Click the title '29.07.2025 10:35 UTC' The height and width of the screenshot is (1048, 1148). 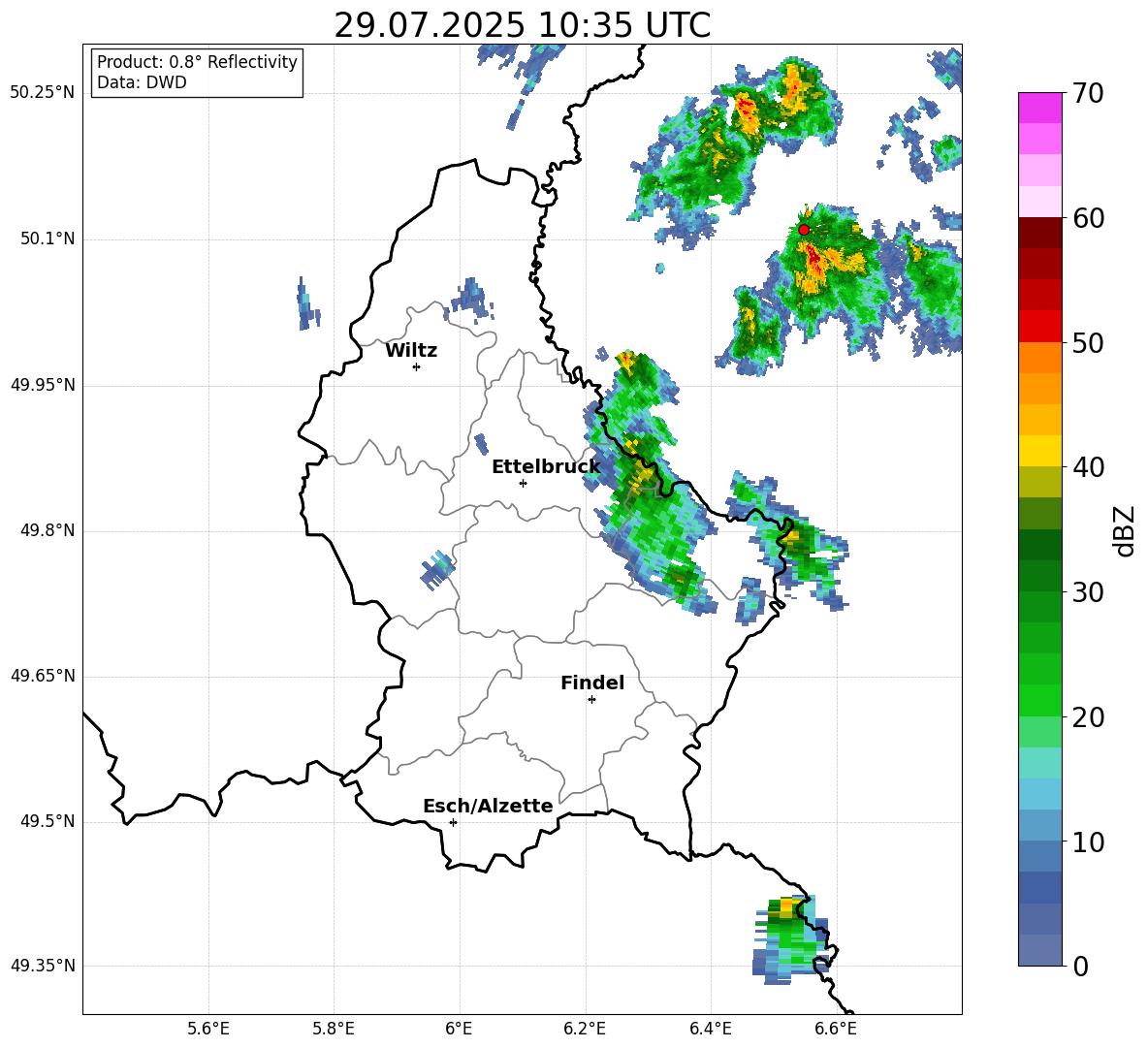pos(522,25)
